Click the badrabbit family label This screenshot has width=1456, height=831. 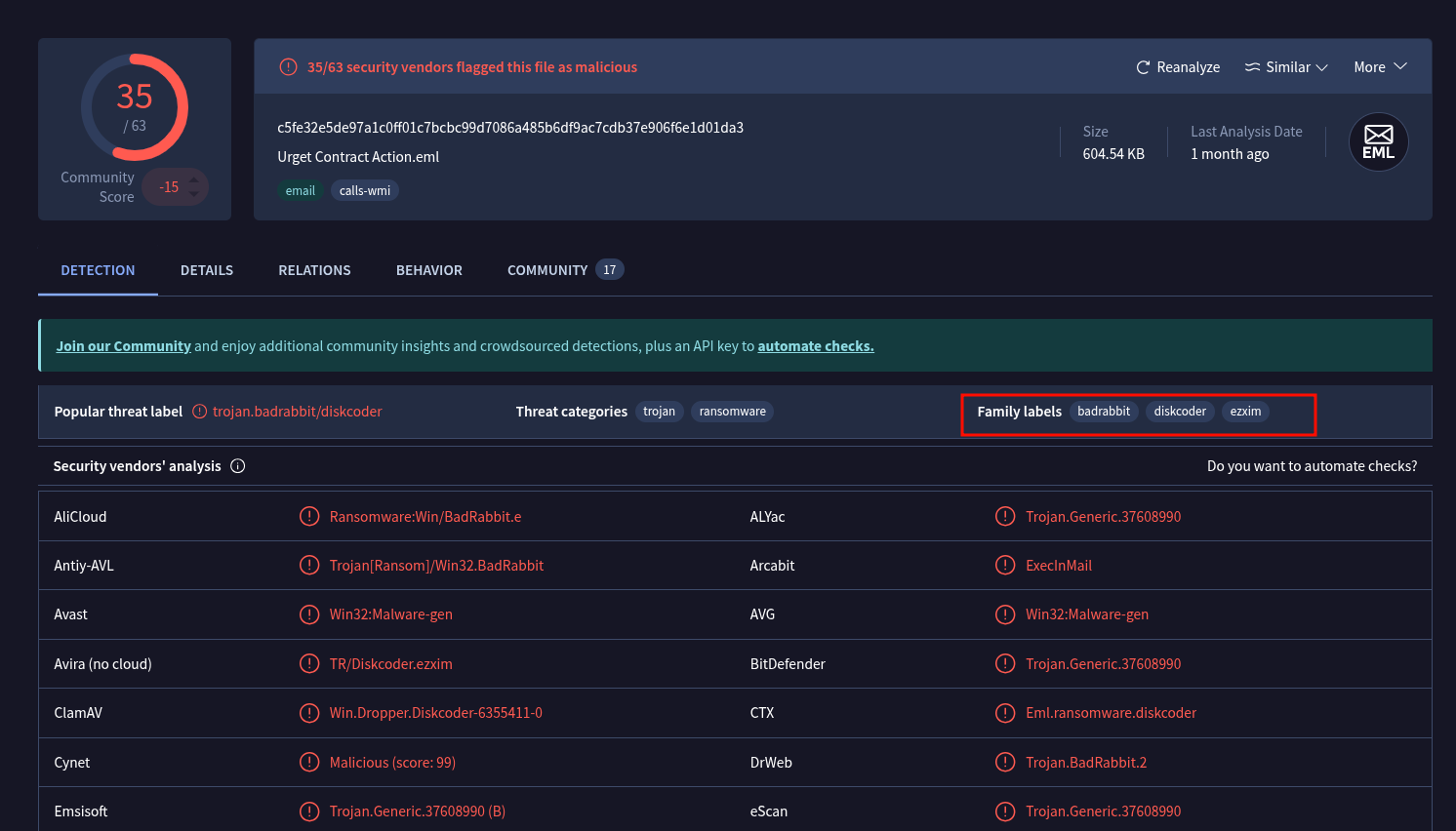(x=1104, y=412)
